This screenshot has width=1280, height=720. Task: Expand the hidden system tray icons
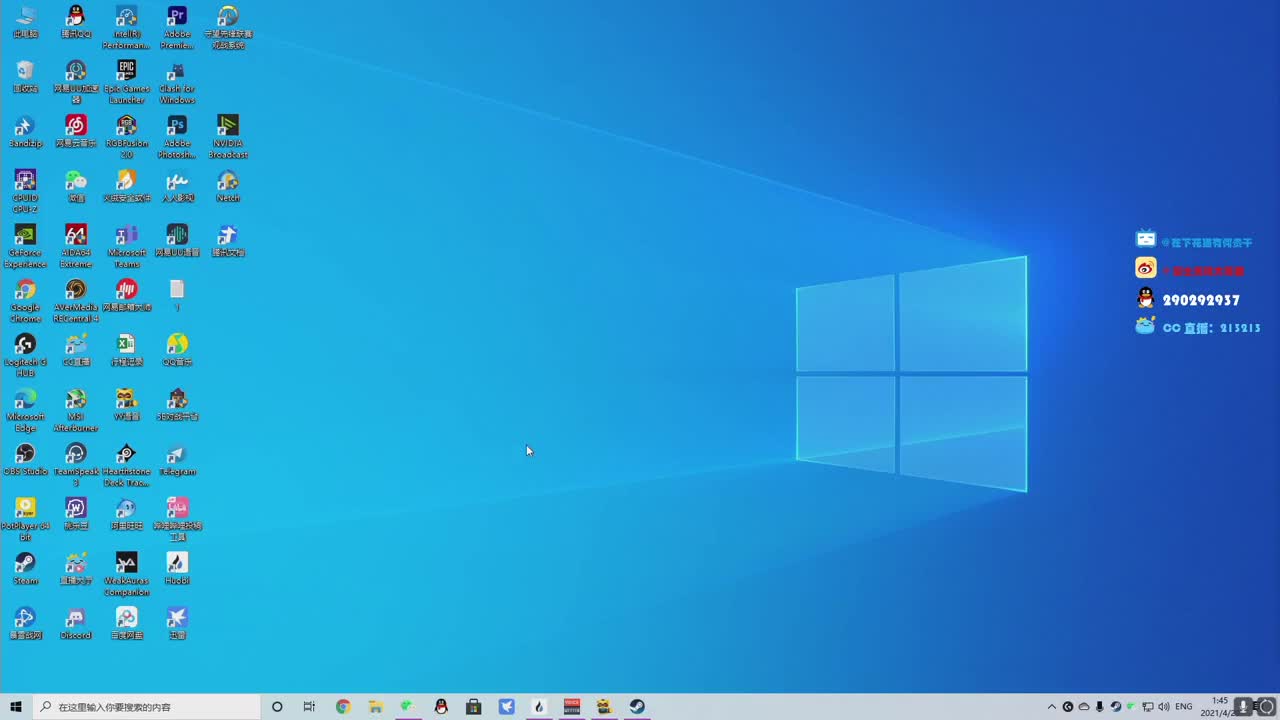click(x=1051, y=707)
